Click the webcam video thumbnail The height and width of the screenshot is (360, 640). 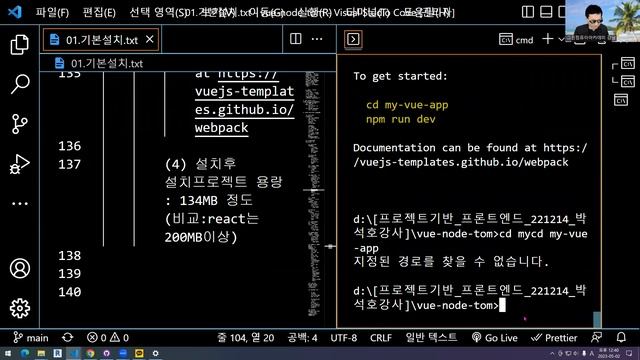click(x=602, y=20)
